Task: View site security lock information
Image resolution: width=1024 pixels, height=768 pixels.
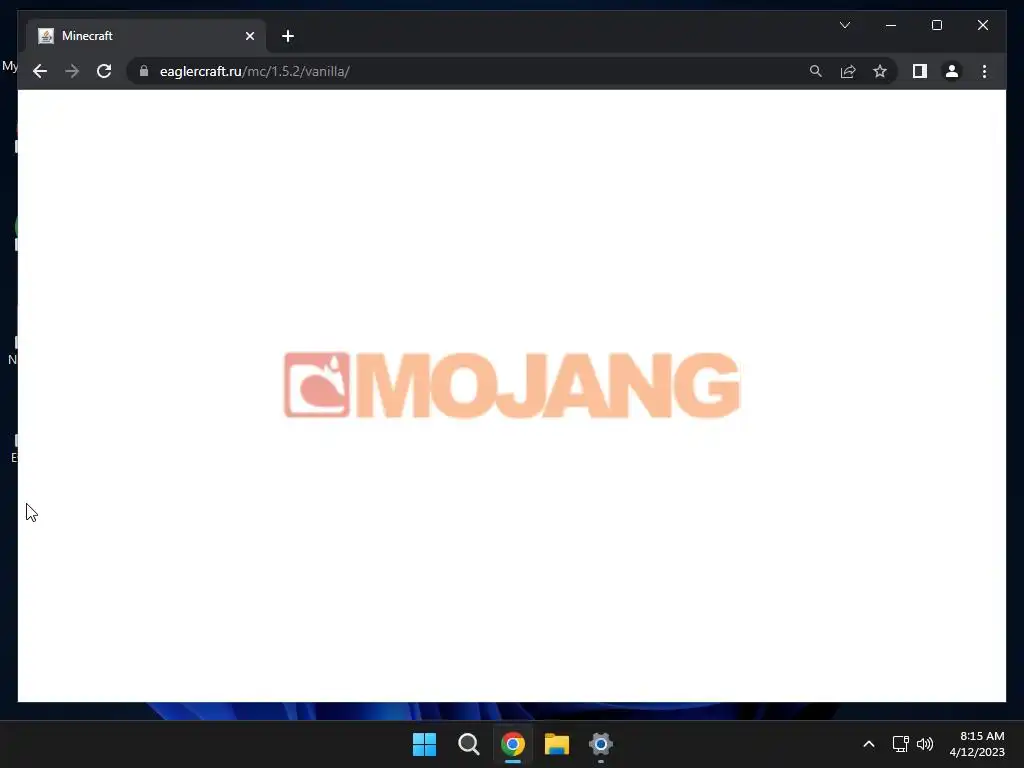Action: (144, 71)
